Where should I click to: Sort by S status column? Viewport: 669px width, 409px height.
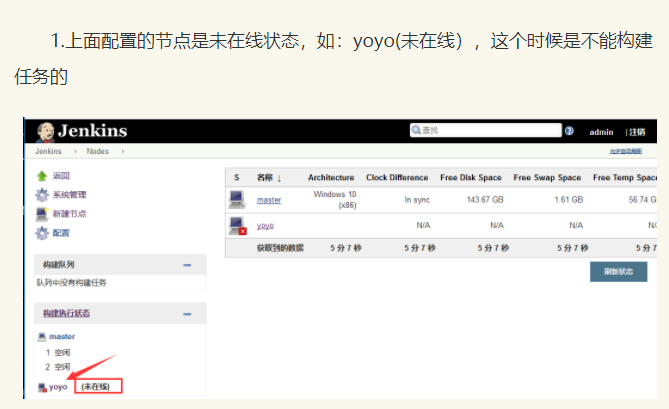coord(237,177)
